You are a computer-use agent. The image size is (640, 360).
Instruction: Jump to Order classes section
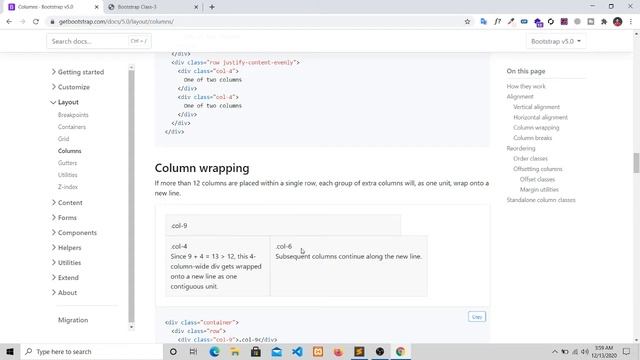(530, 158)
